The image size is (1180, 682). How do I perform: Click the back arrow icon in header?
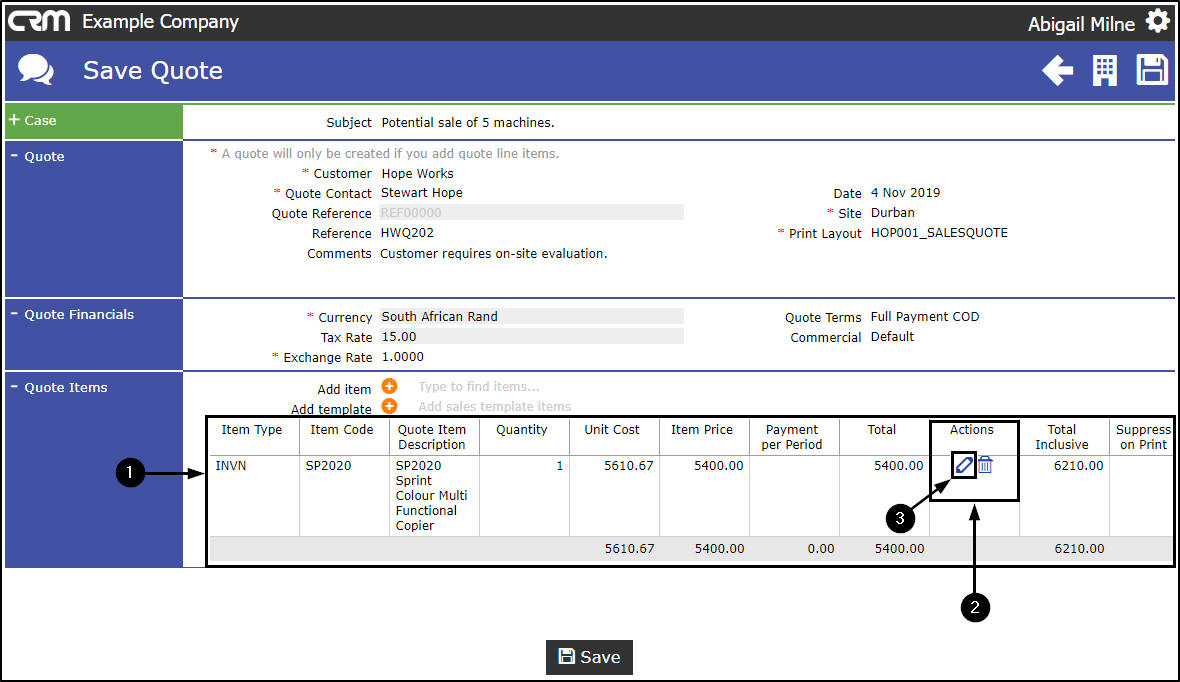[x=1057, y=71]
